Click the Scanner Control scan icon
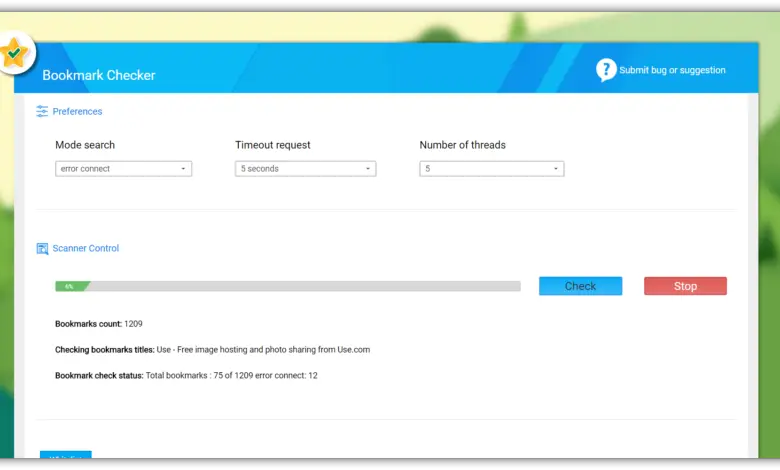780x470 pixels. tap(42, 248)
